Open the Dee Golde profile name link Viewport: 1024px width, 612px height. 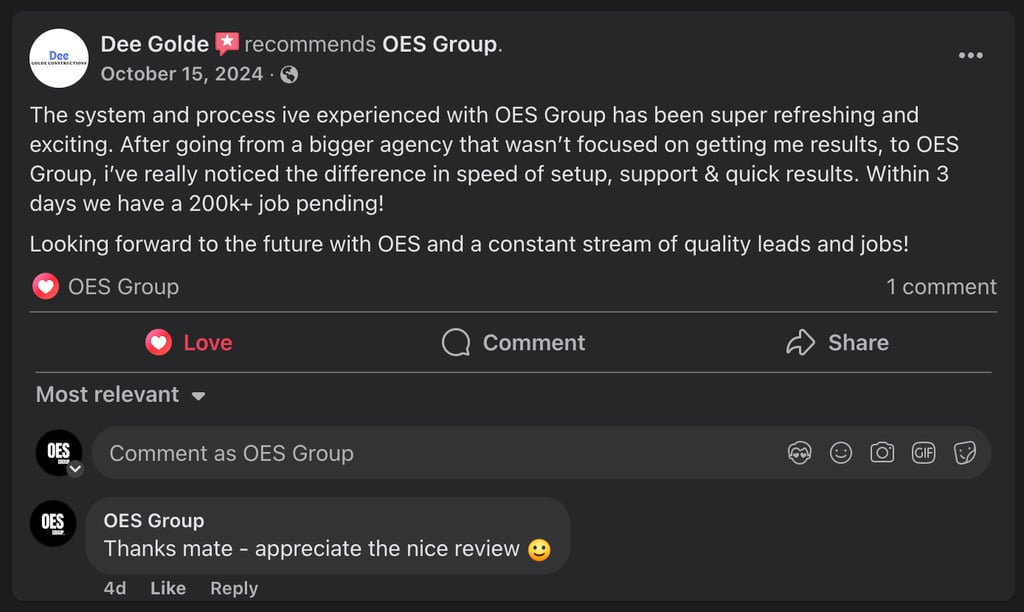pos(154,44)
